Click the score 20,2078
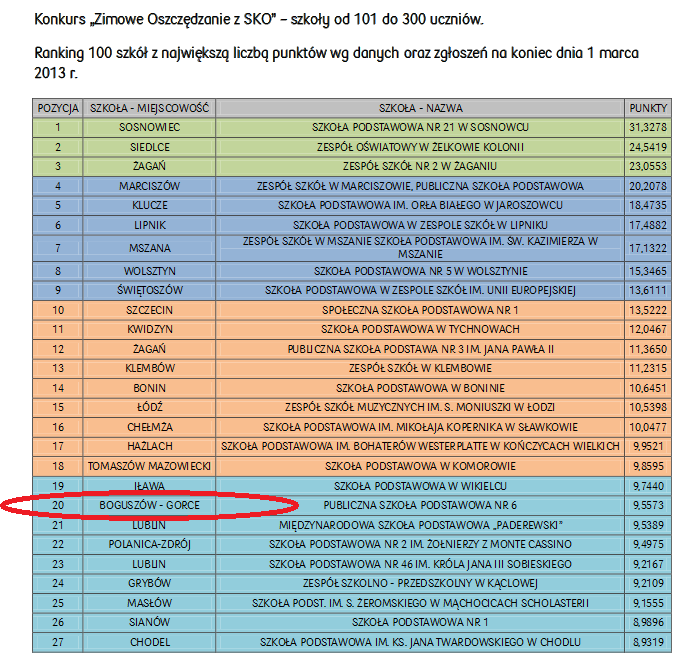This screenshot has height=653, width=680. (648, 186)
